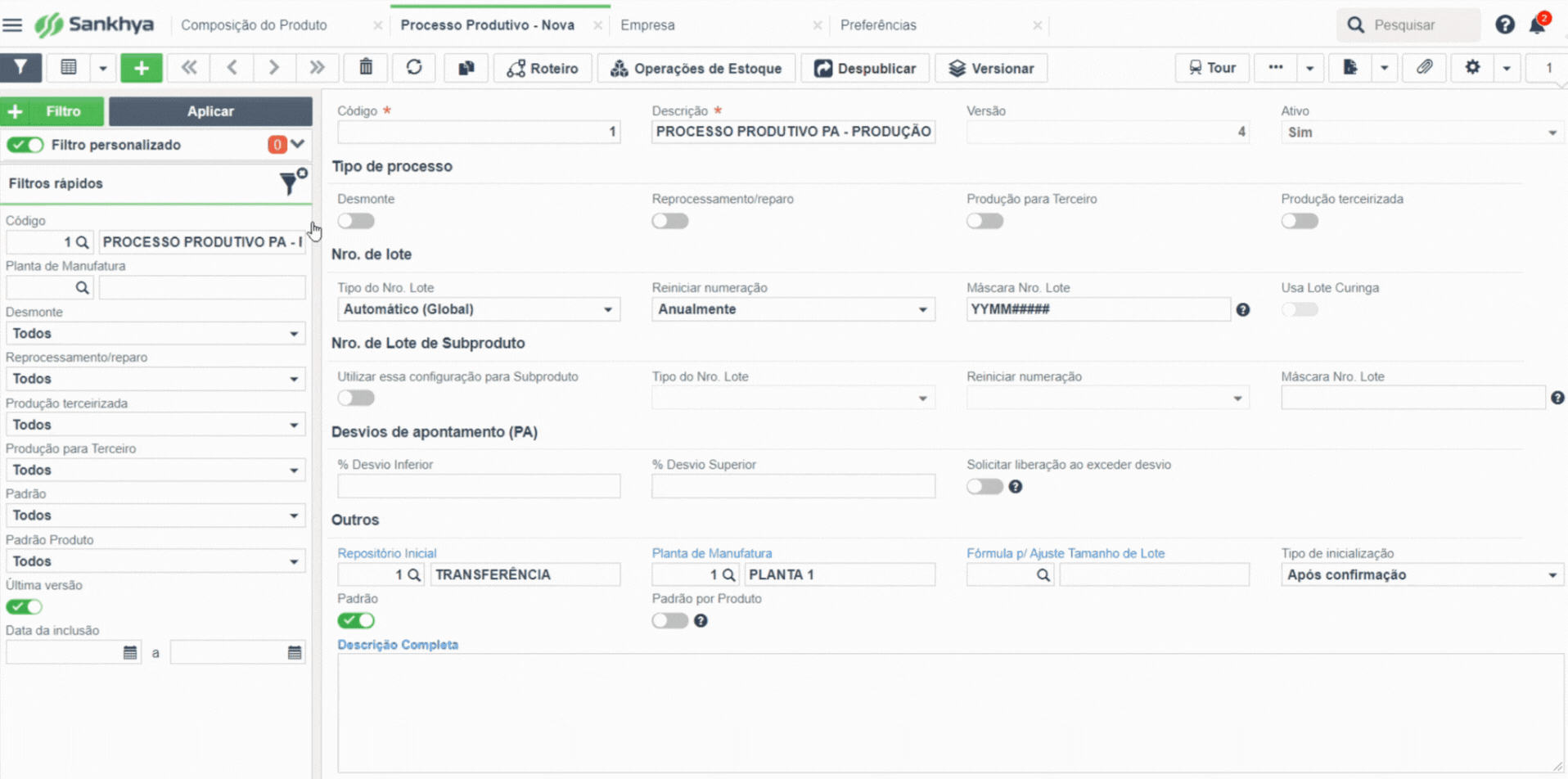This screenshot has height=779, width=1568.
Task: Expand Filtro personalizado chevron
Action: [298, 144]
